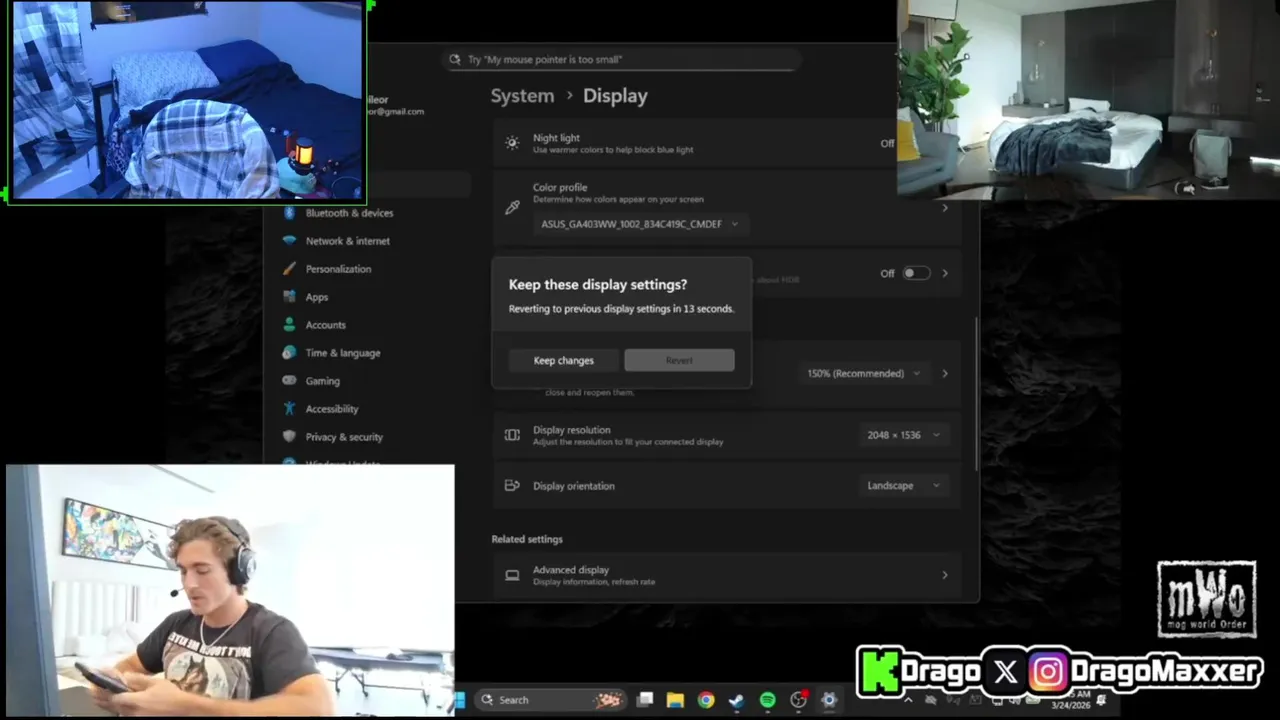This screenshot has width=1280, height=720.
Task: Open the ASUS color profile dropdown
Action: (639, 224)
